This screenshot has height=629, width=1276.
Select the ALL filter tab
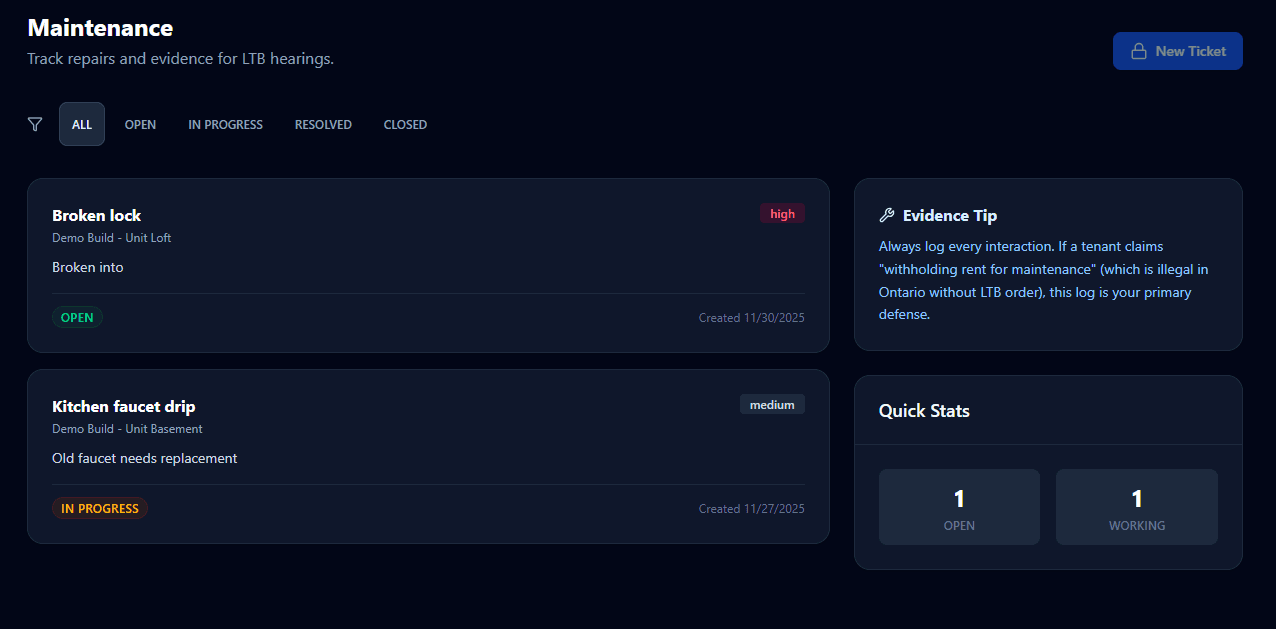click(82, 124)
